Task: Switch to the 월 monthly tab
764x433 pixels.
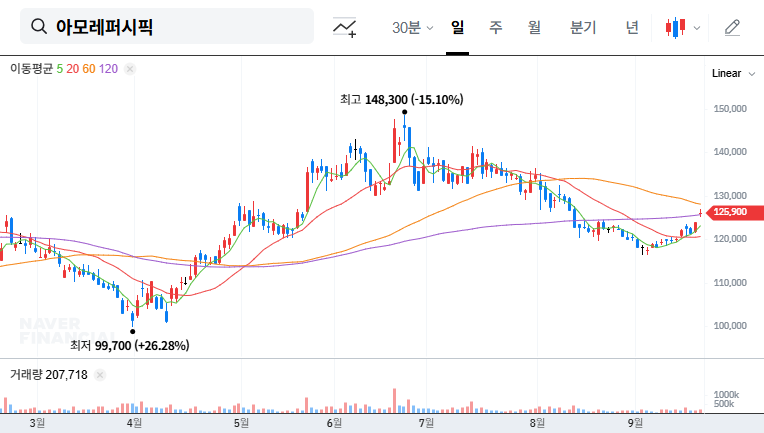Action: pos(534,28)
